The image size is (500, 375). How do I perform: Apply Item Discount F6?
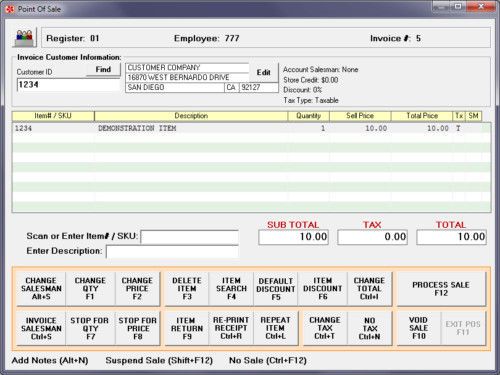(322, 289)
